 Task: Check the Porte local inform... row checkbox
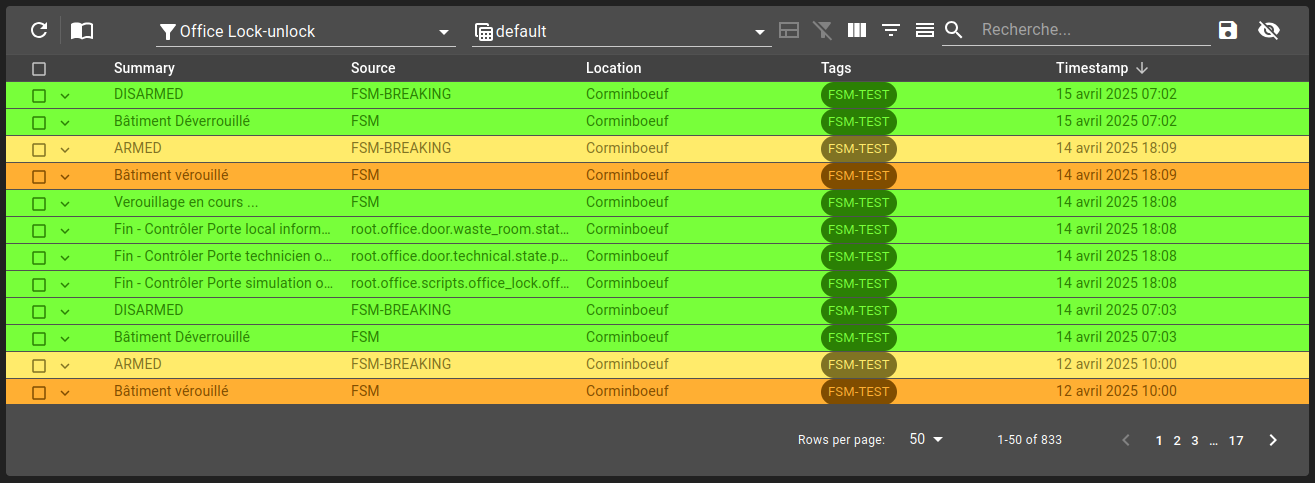(39, 230)
